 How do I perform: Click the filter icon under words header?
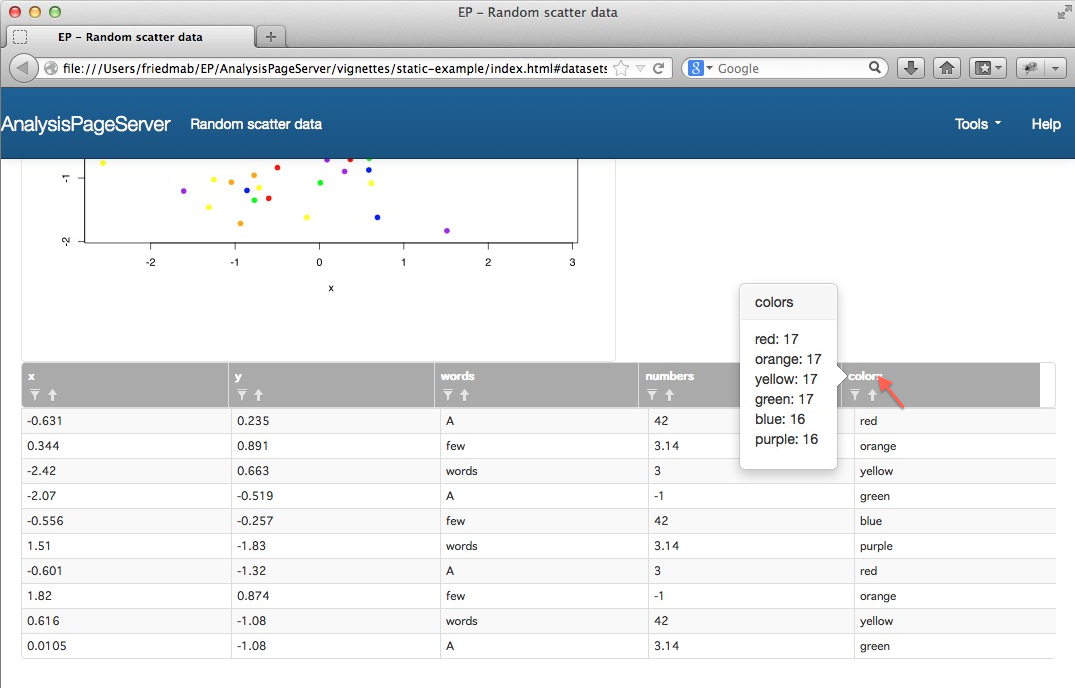point(448,395)
